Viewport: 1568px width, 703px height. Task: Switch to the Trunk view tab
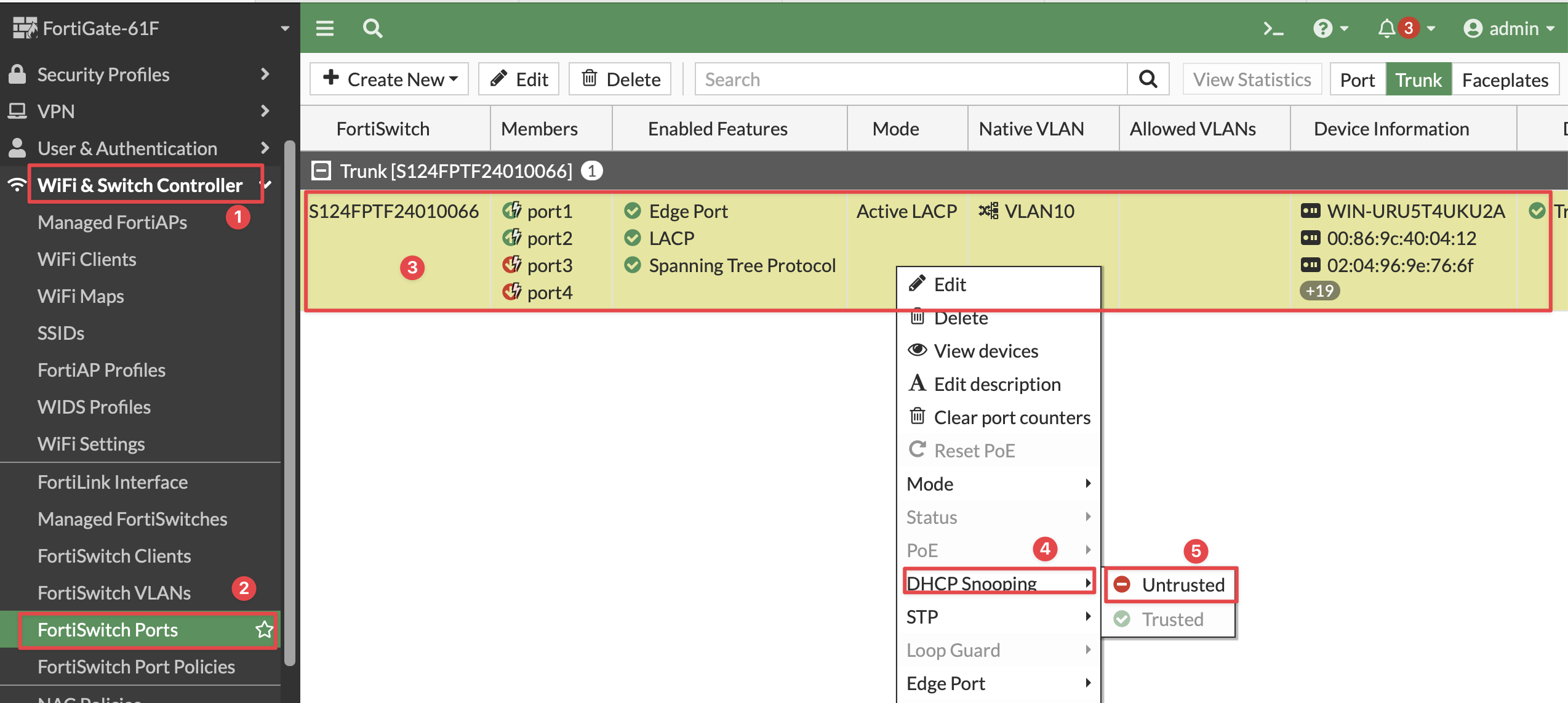click(x=1418, y=79)
